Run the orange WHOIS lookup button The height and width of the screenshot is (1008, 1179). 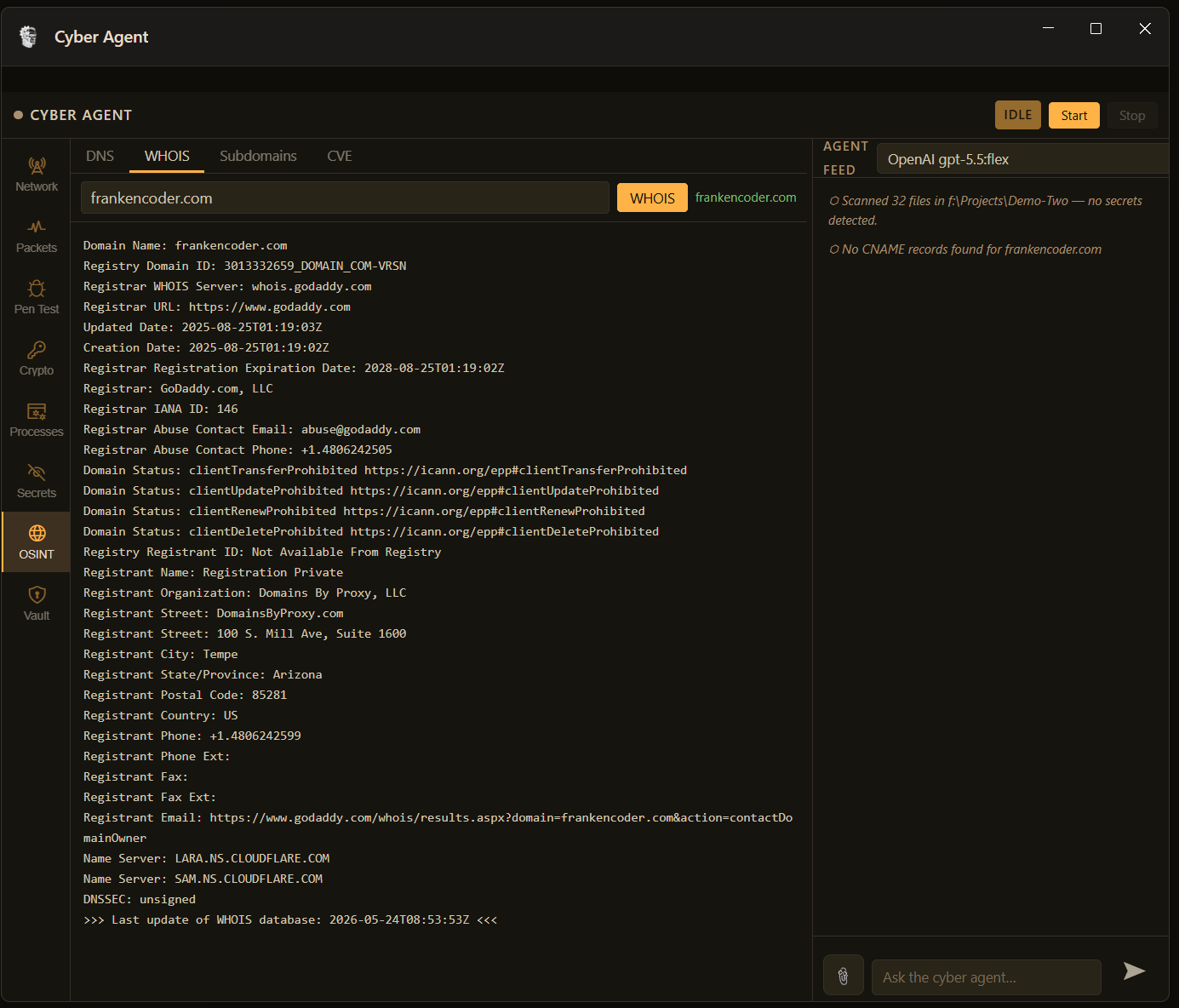(652, 198)
